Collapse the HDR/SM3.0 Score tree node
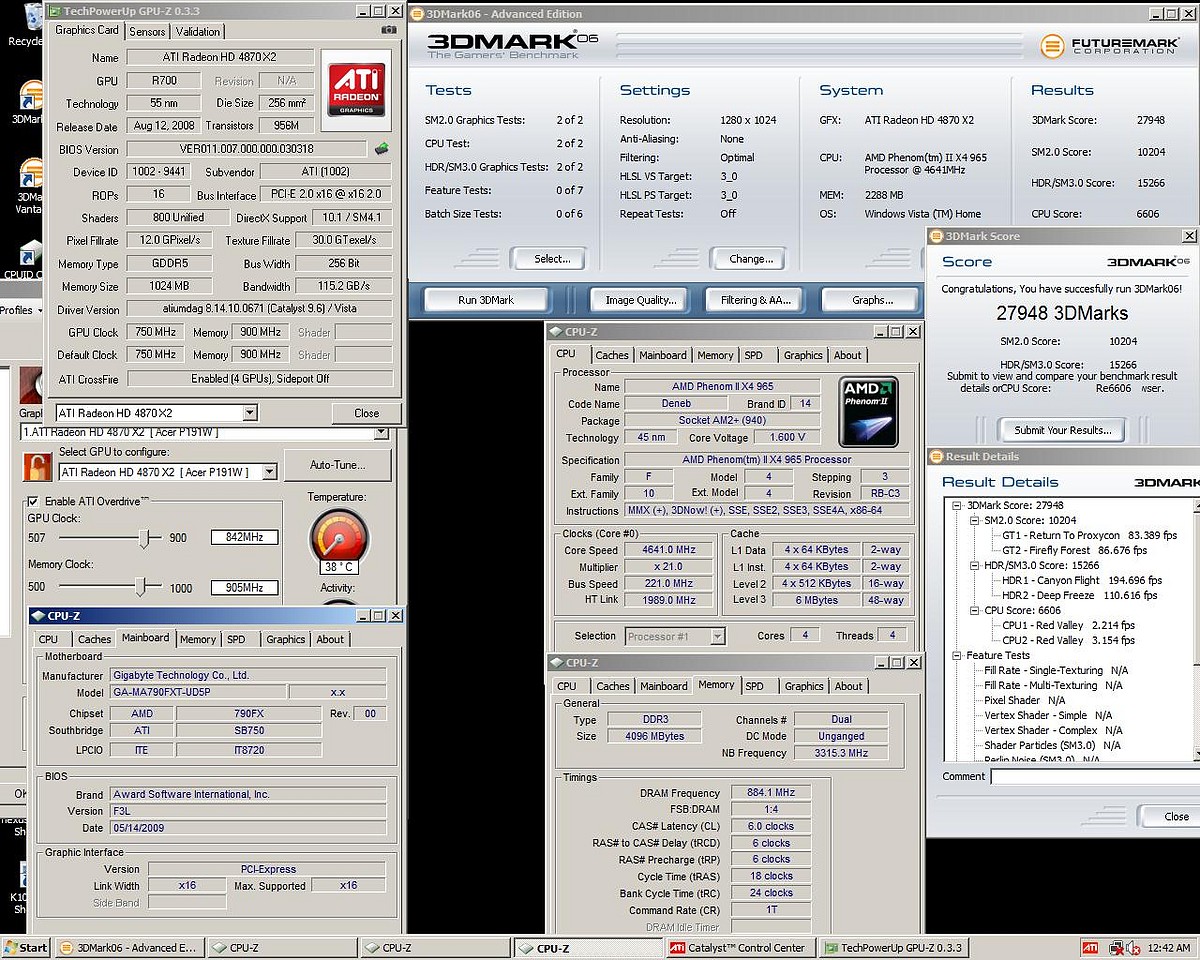The width and height of the screenshot is (1200, 960). click(974, 566)
